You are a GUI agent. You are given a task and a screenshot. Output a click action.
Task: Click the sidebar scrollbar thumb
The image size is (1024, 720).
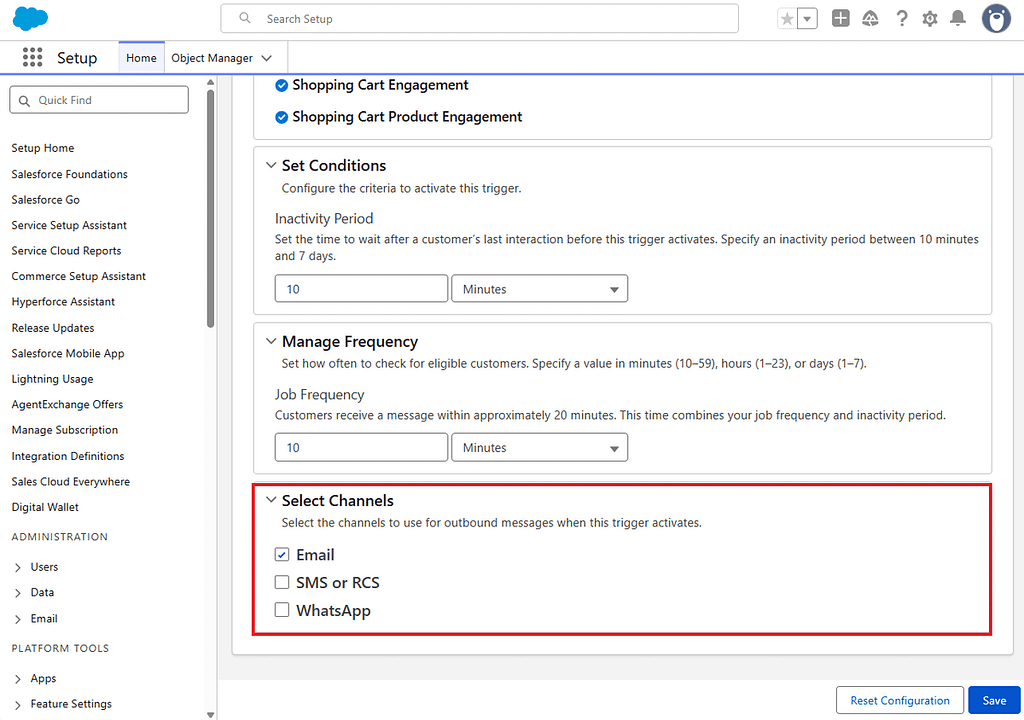click(210, 208)
